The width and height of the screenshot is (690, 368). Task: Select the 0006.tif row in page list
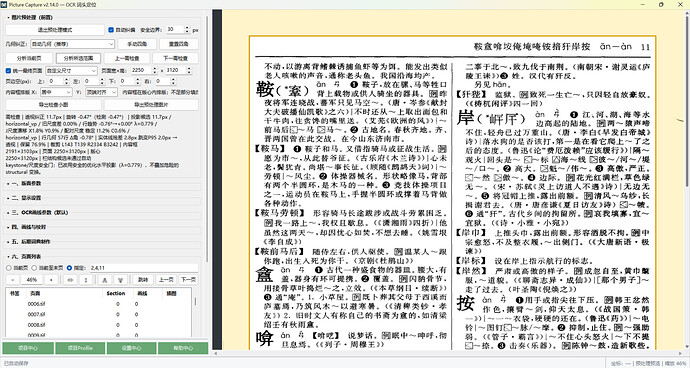[x=99, y=304]
